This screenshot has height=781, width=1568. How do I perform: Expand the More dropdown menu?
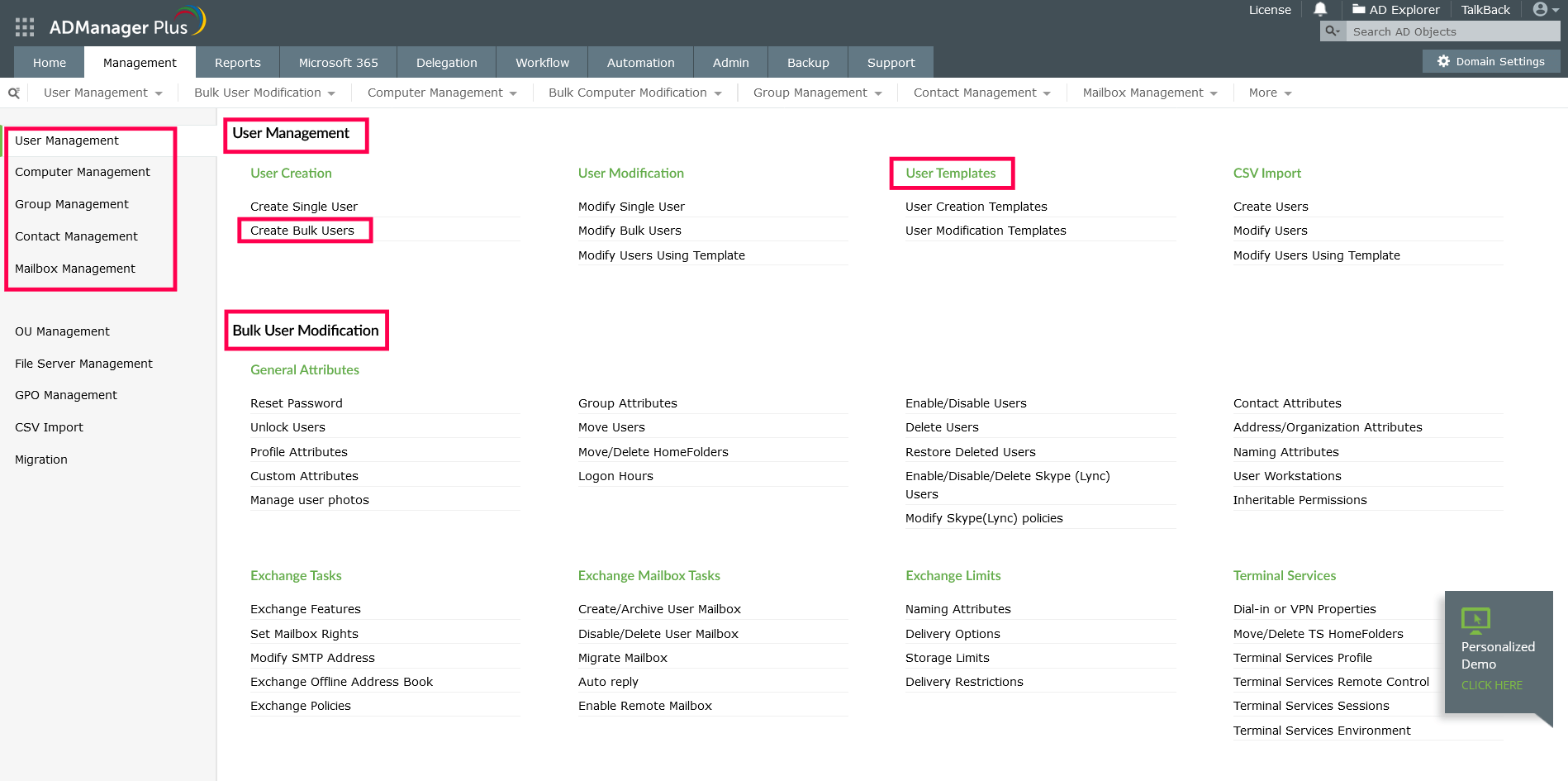1270,93
